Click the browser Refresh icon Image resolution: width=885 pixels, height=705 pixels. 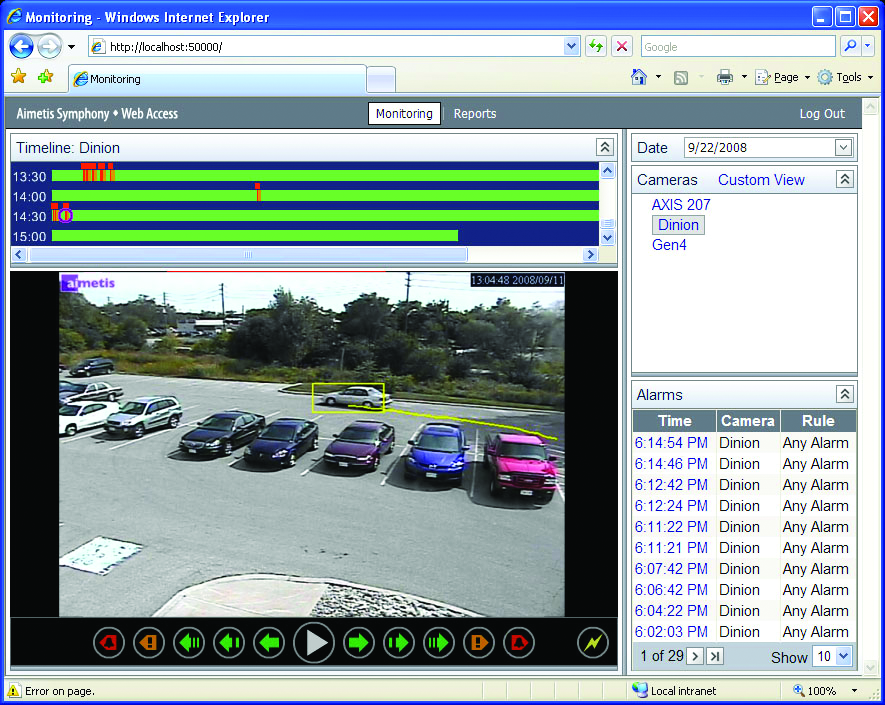596,47
